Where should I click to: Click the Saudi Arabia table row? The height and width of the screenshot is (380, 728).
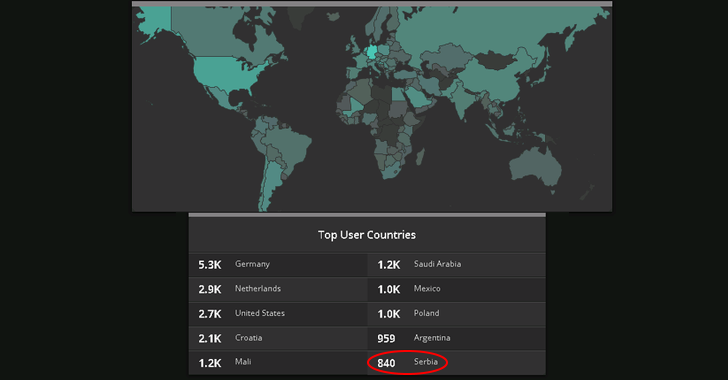tap(456, 265)
